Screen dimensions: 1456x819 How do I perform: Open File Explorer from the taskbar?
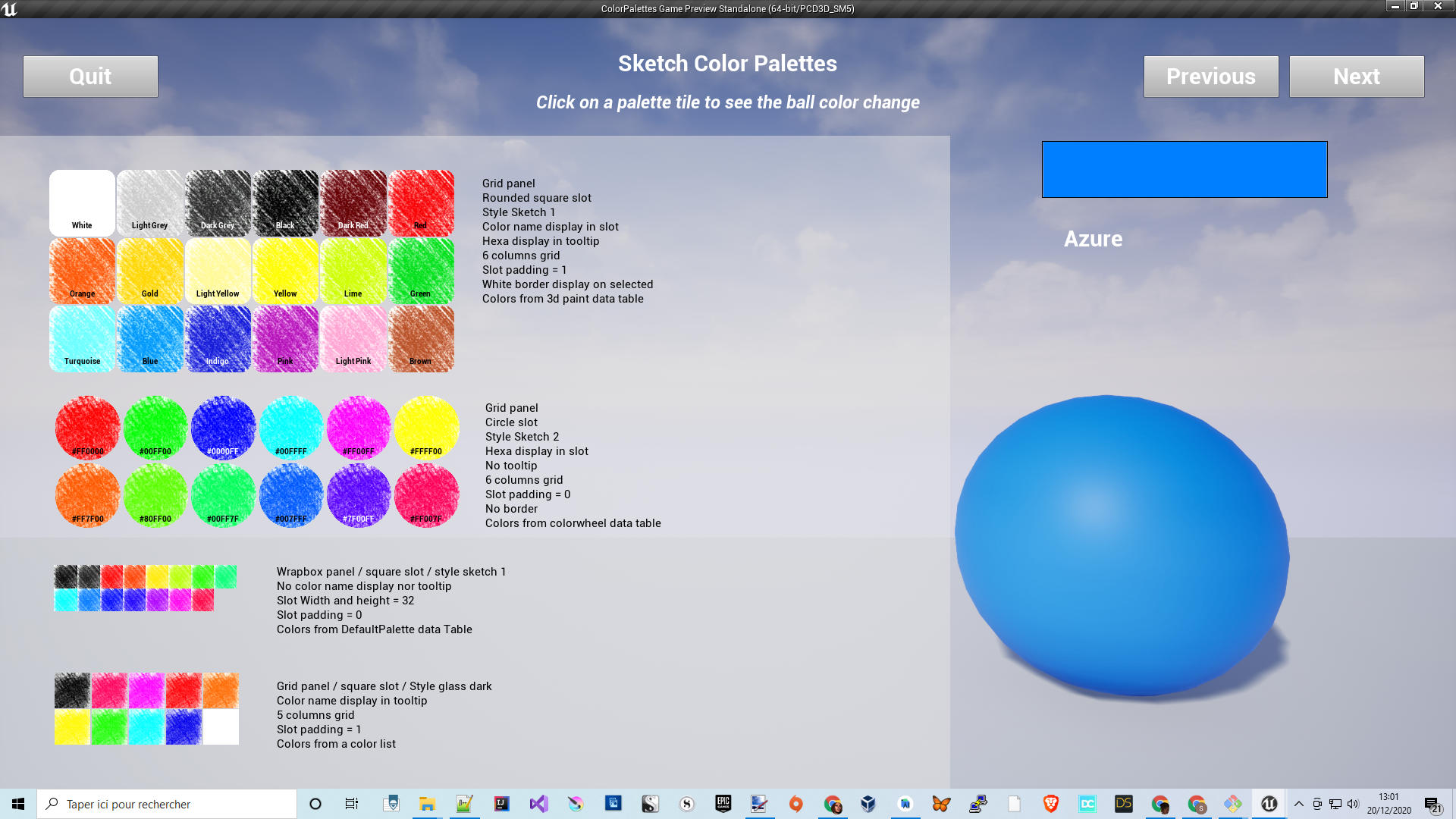coord(427,804)
